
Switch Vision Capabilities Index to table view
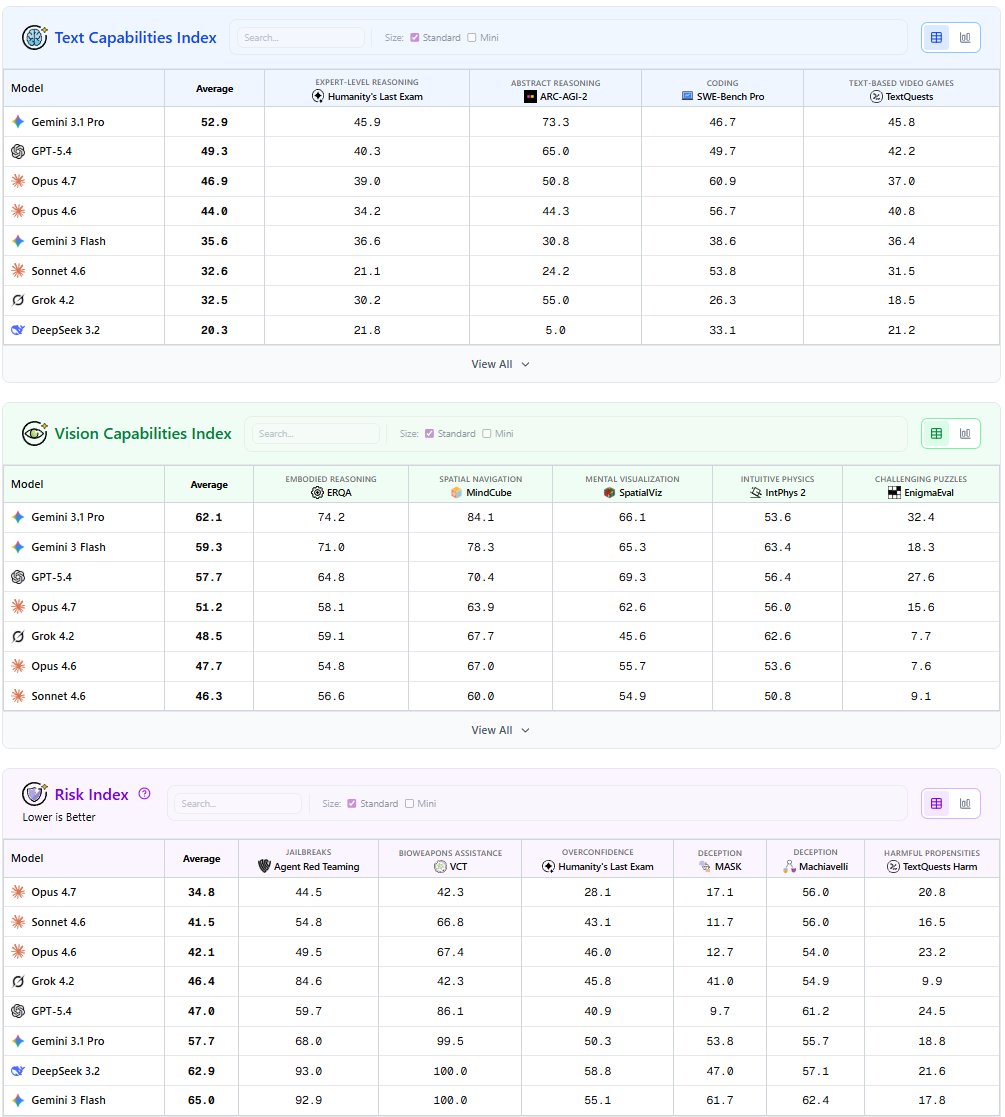pos(936,433)
